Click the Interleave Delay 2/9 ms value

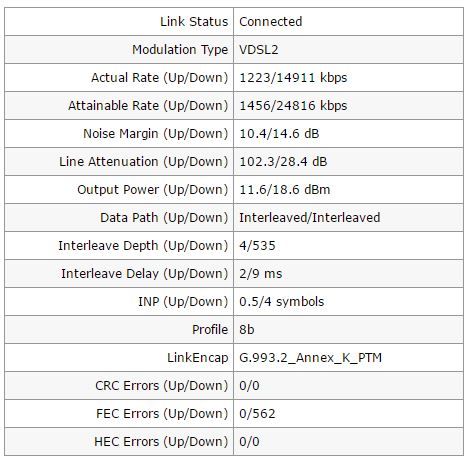point(261,274)
